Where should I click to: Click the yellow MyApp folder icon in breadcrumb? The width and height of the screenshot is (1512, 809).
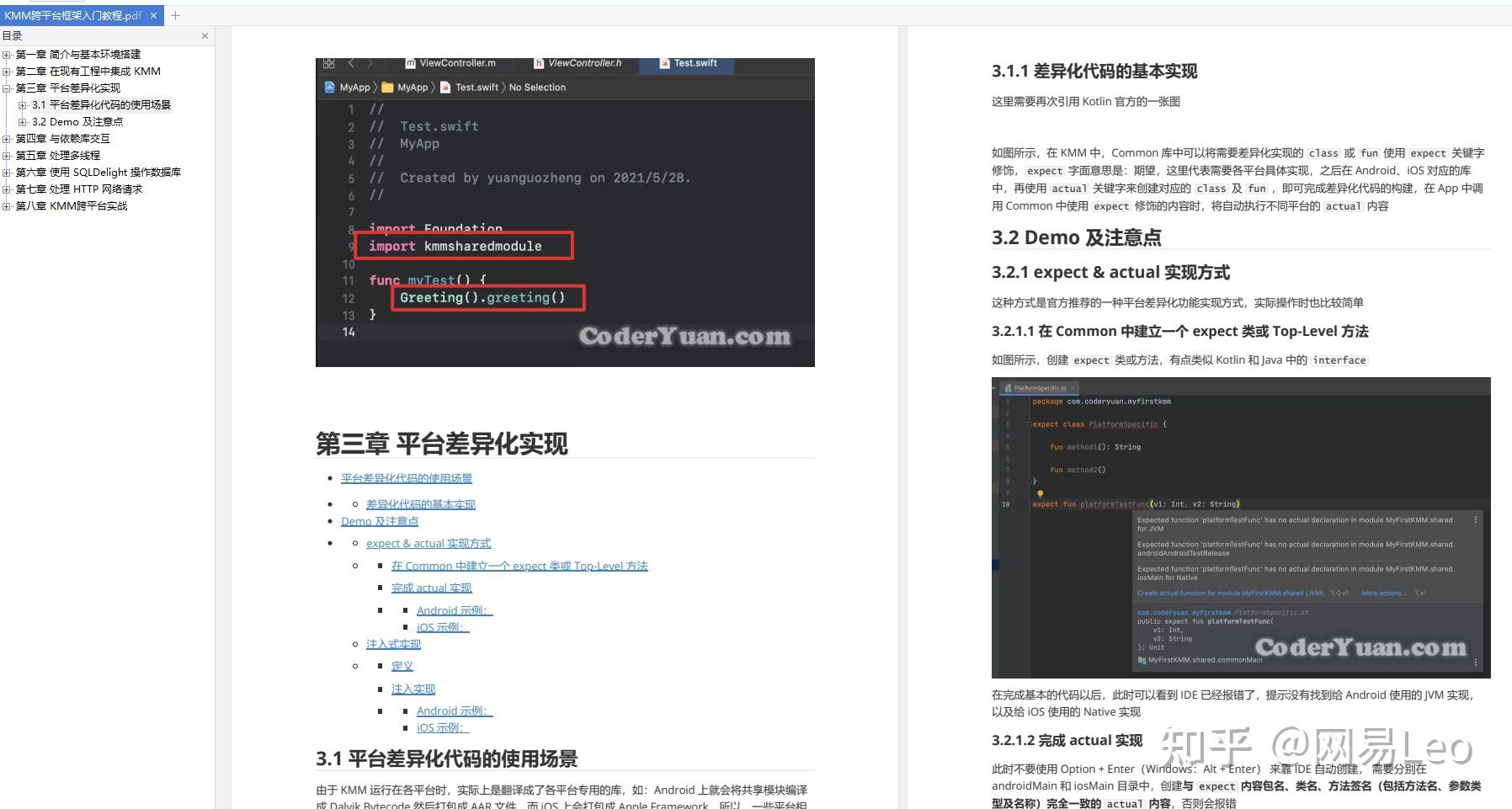386,87
